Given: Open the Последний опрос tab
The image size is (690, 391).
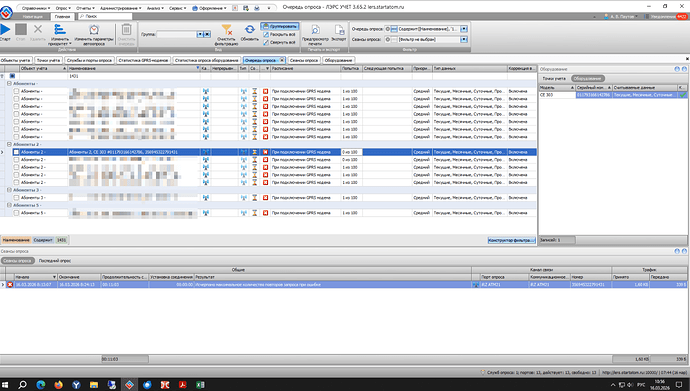Looking at the screenshot, I should point(55,261).
